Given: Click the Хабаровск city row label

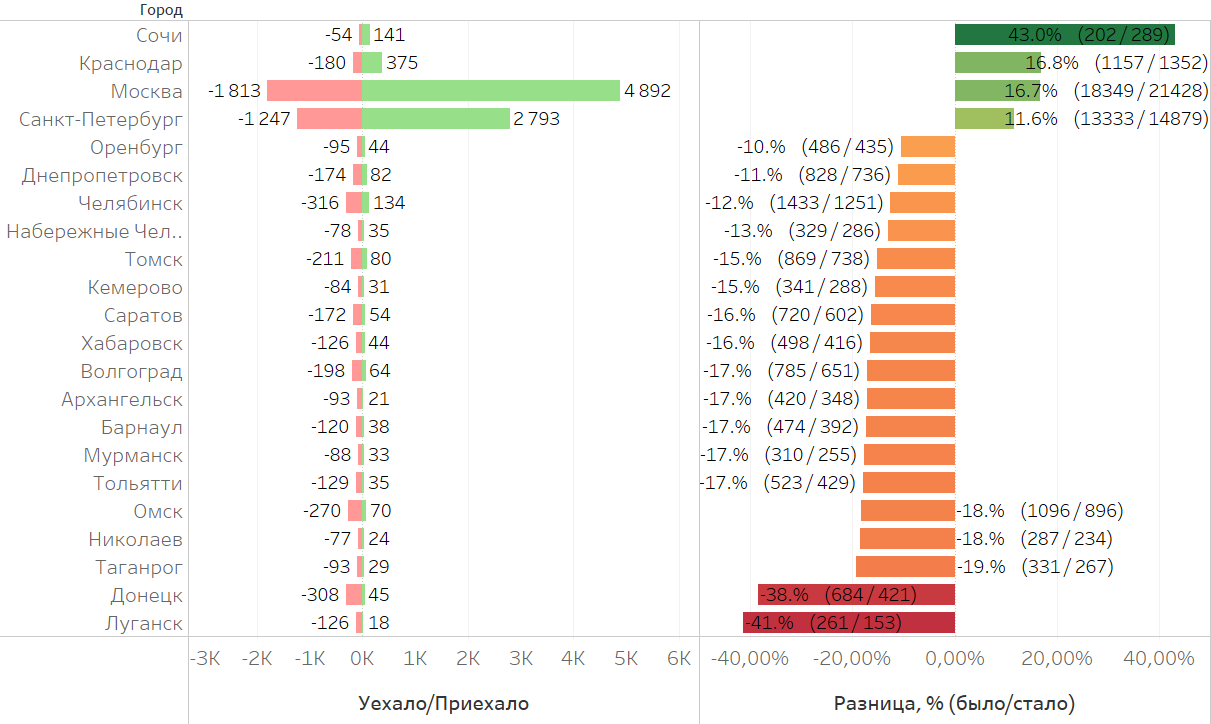Looking at the screenshot, I should pyautogui.click(x=132, y=343).
